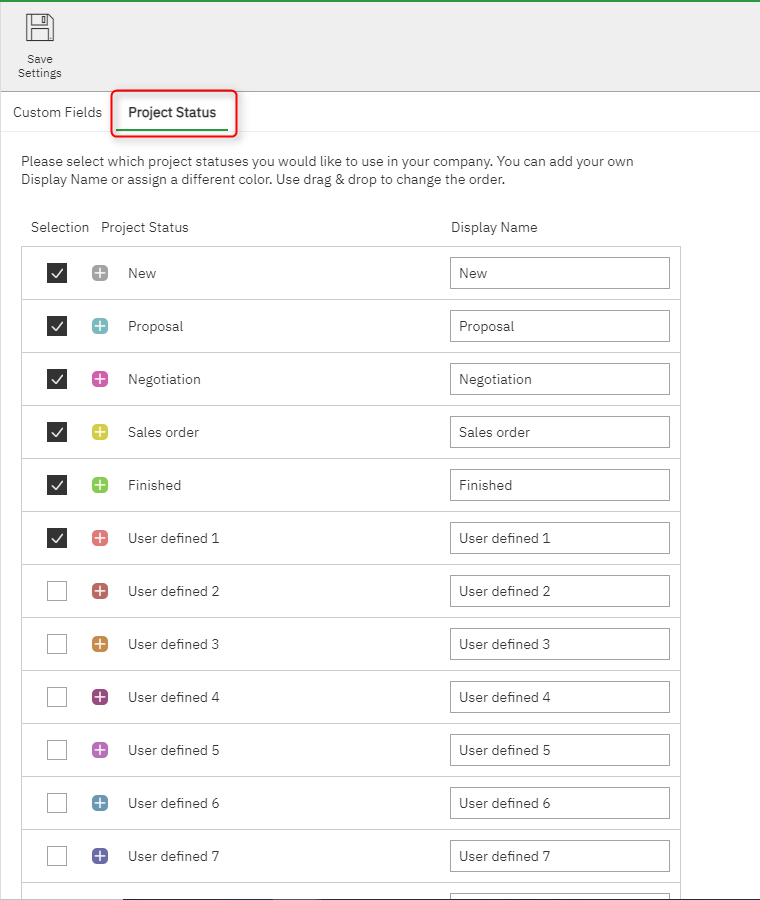Click the Save Settings floppy disk icon
Viewport: 760px width, 900px height.
pos(40,28)
